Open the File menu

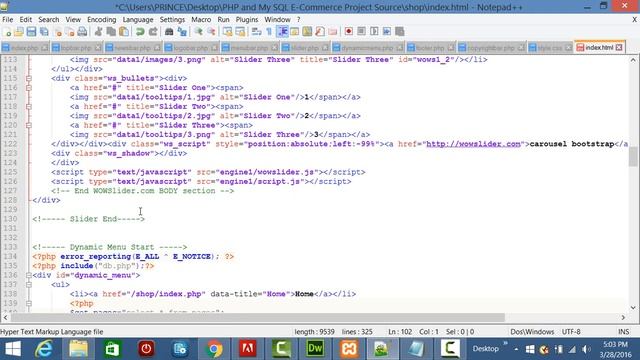[7, 20]
